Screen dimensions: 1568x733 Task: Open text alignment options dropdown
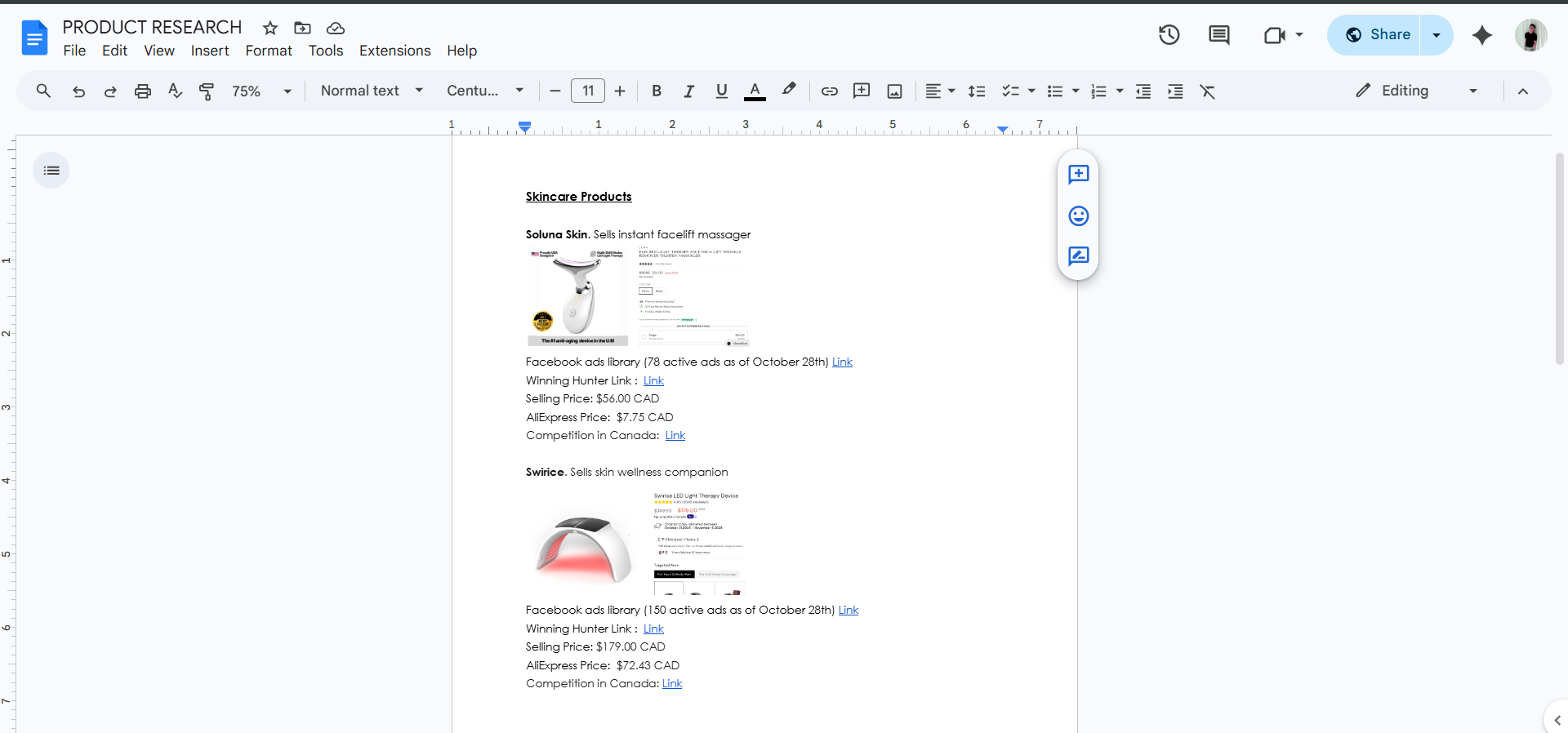(x=940, y=91)
